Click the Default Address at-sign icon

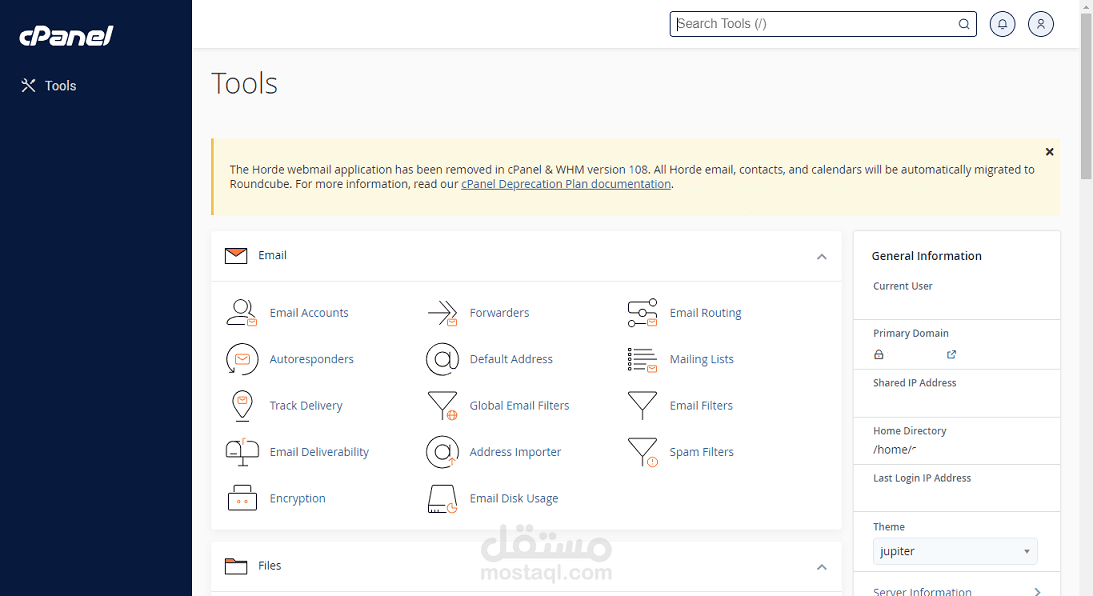[x=442, y=359]
